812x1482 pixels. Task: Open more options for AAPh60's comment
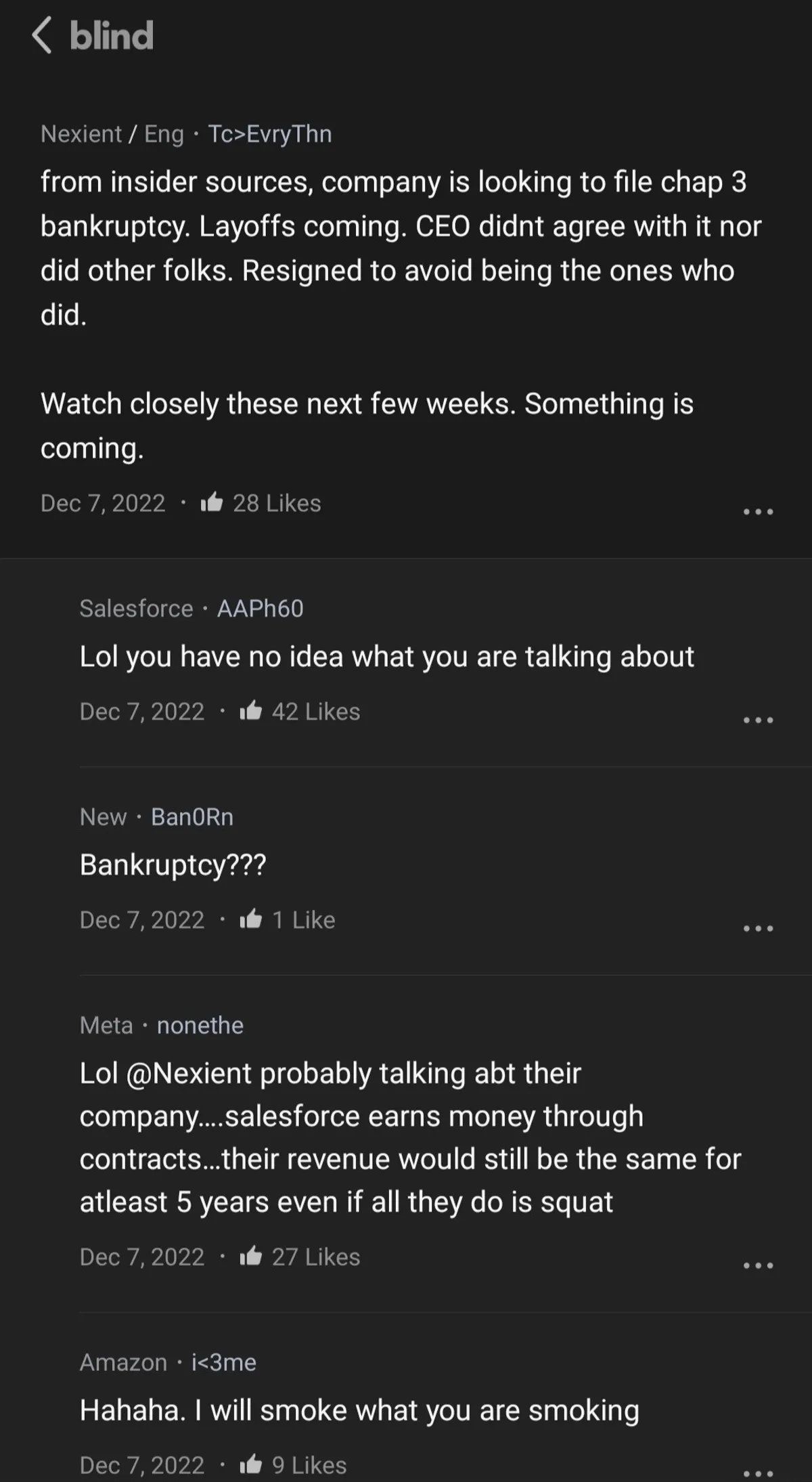pyautogui.click(x=758, y=720)
